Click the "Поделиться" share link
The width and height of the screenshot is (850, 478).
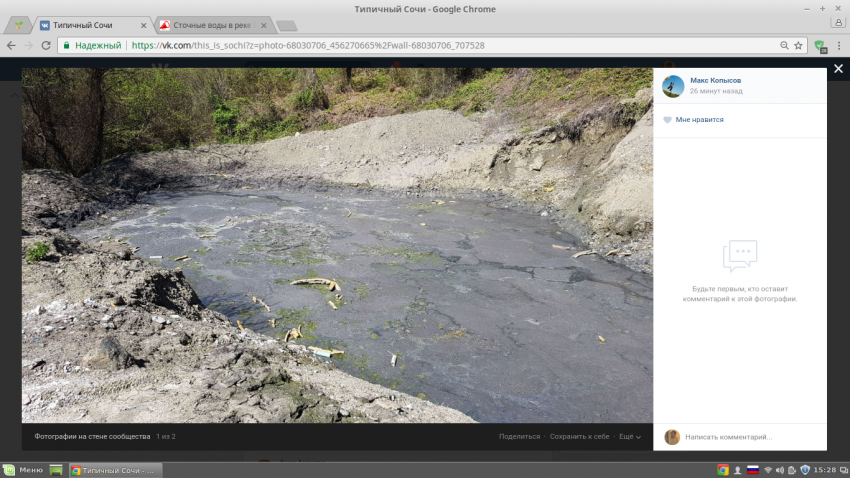click(x=519, y=437)
